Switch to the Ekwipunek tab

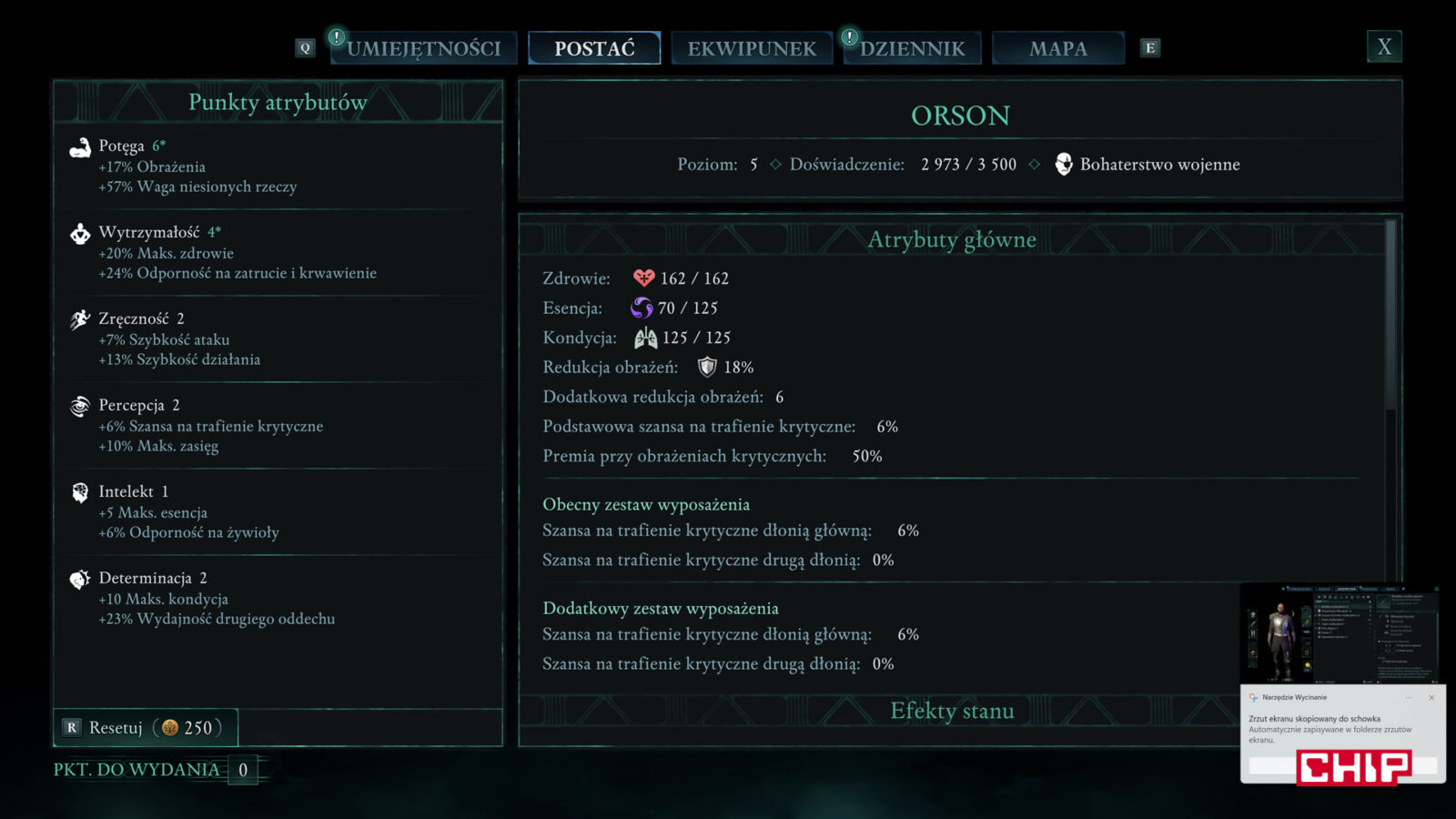[752, 48]
